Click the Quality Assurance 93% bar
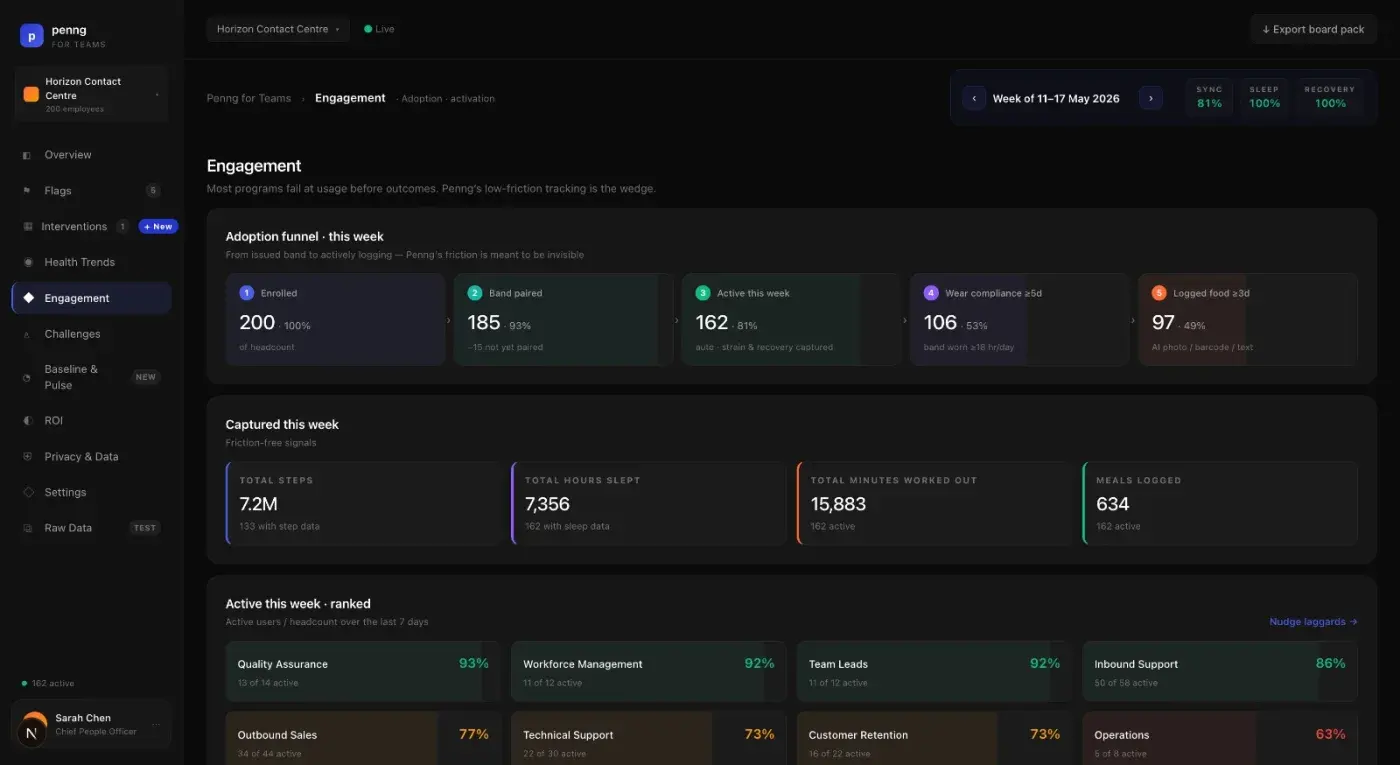 click(363, 672)
